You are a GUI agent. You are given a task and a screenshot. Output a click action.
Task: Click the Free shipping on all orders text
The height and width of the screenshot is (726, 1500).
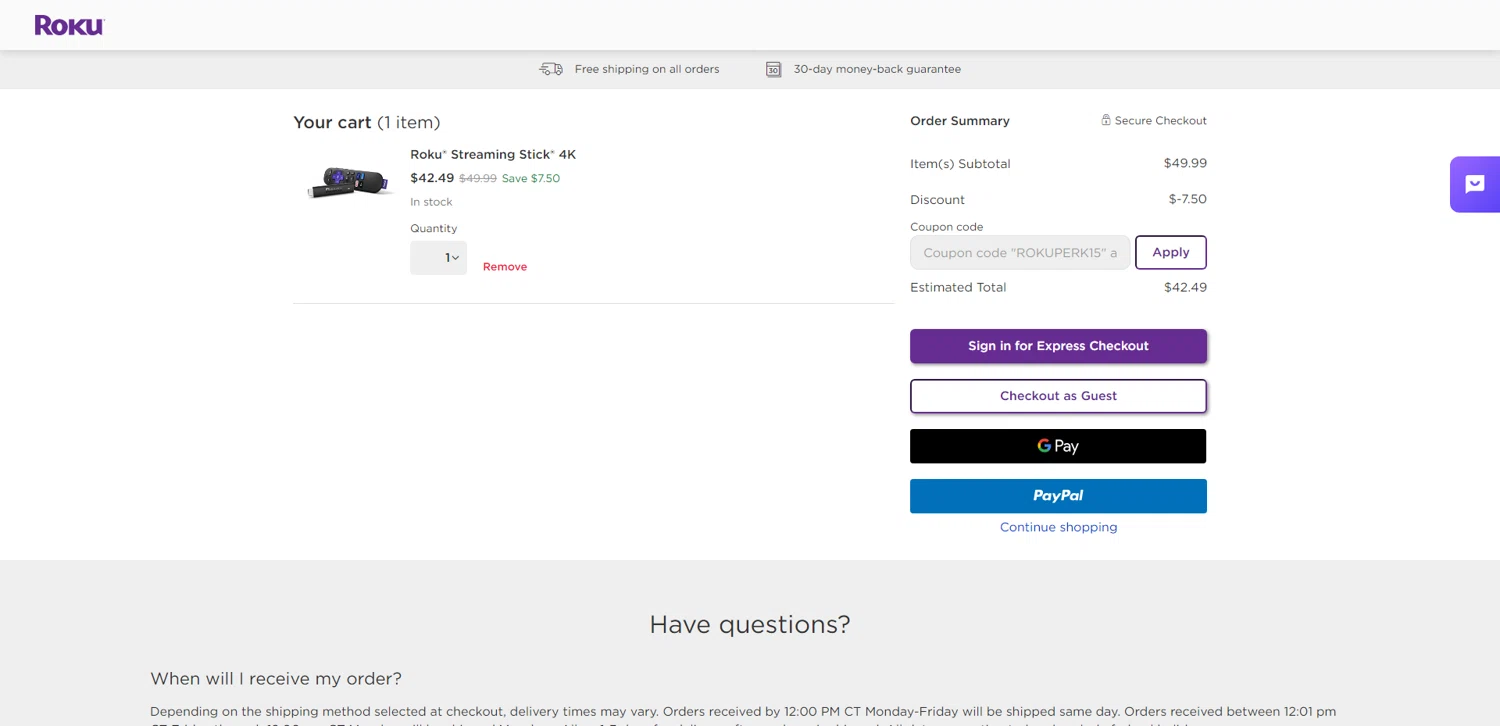click(647, 69)
